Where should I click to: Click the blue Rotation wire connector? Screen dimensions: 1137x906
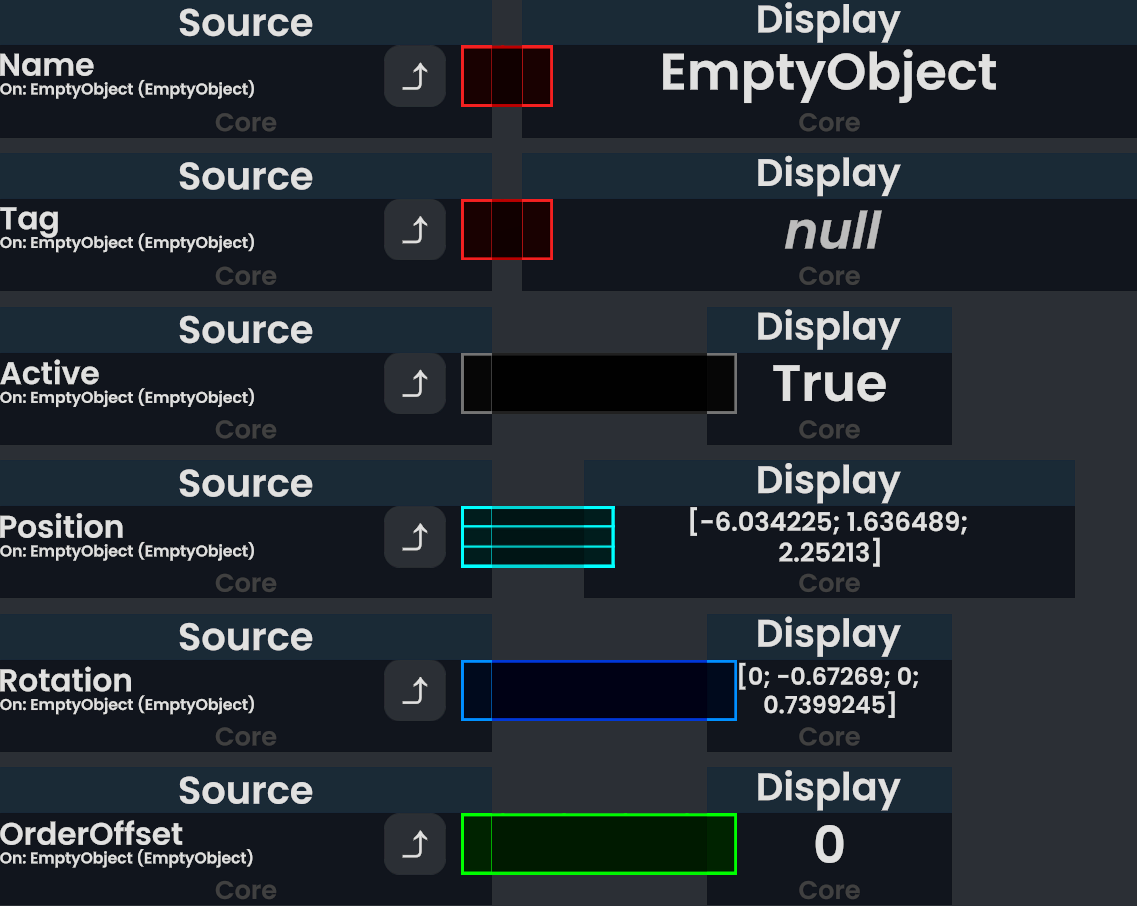coord(598,690)
